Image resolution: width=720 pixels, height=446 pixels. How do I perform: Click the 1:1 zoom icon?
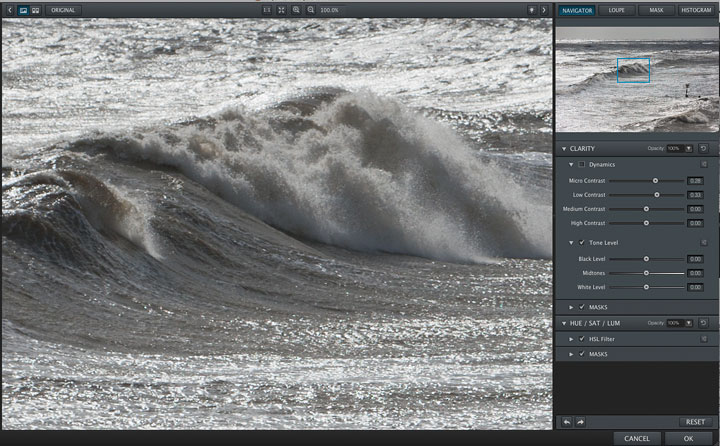coord(267,10)
